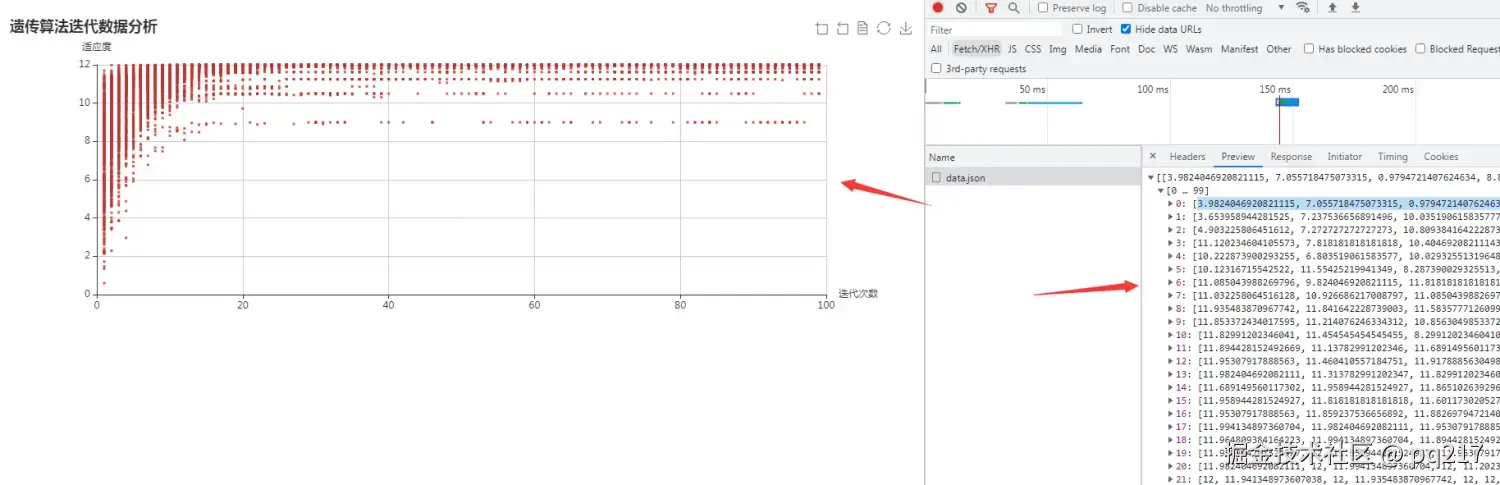Uncheck Hide data URLs

pyautogui.click(x=1126, y=29)
